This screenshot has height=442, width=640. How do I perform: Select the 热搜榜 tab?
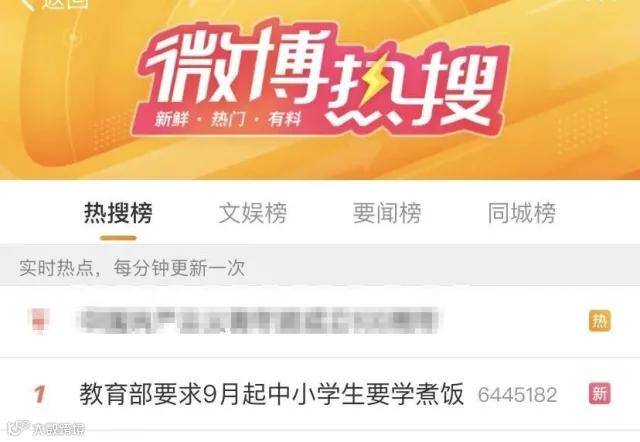118,213
